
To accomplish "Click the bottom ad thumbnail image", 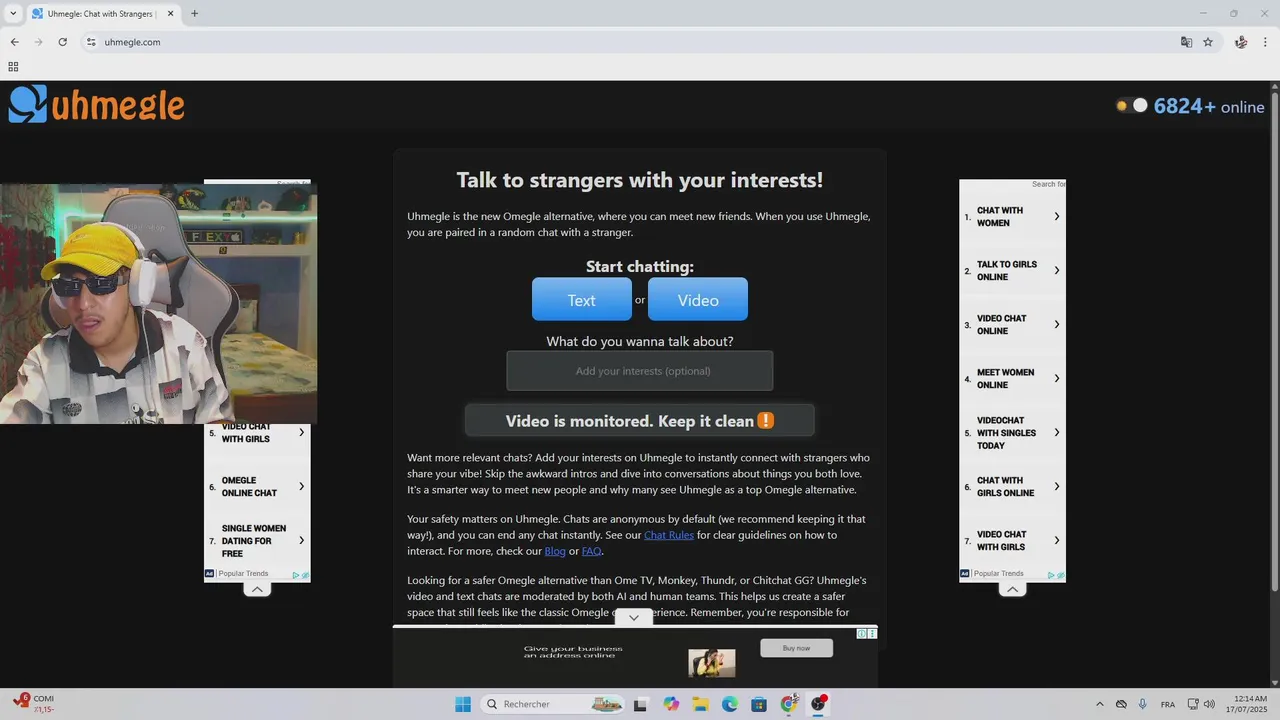I will point(712,662).
